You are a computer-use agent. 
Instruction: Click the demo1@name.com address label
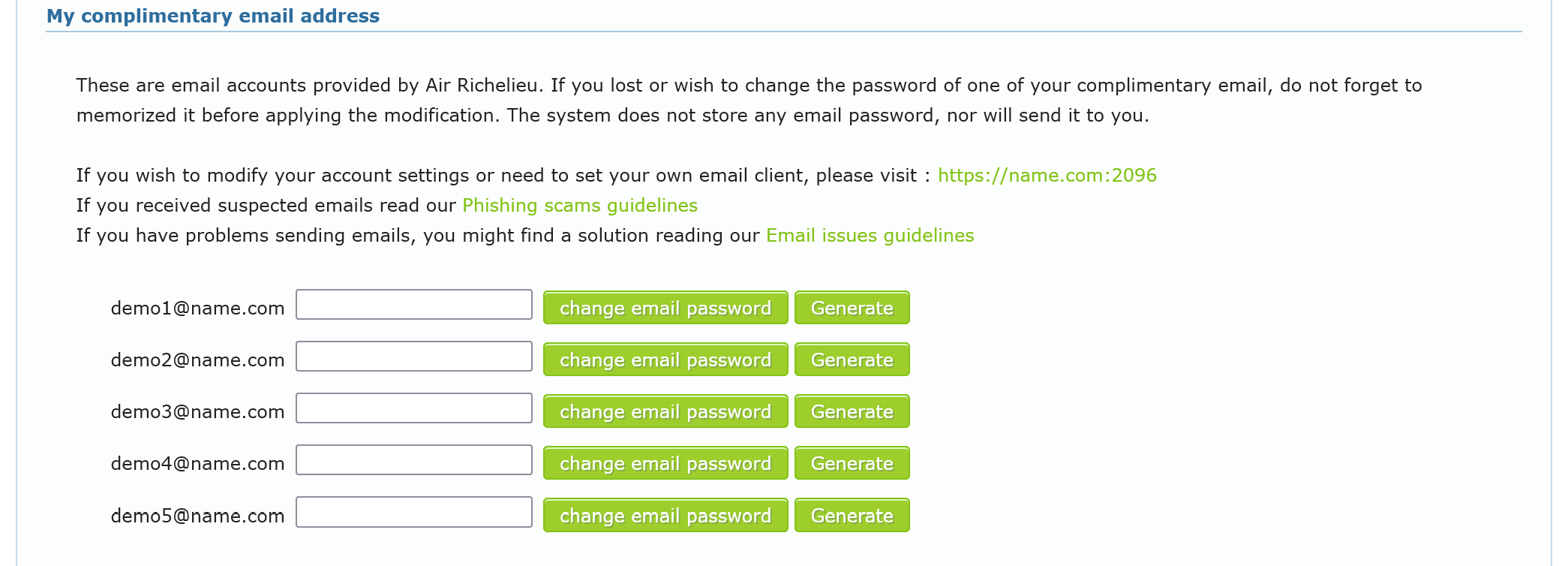(197, 309)
